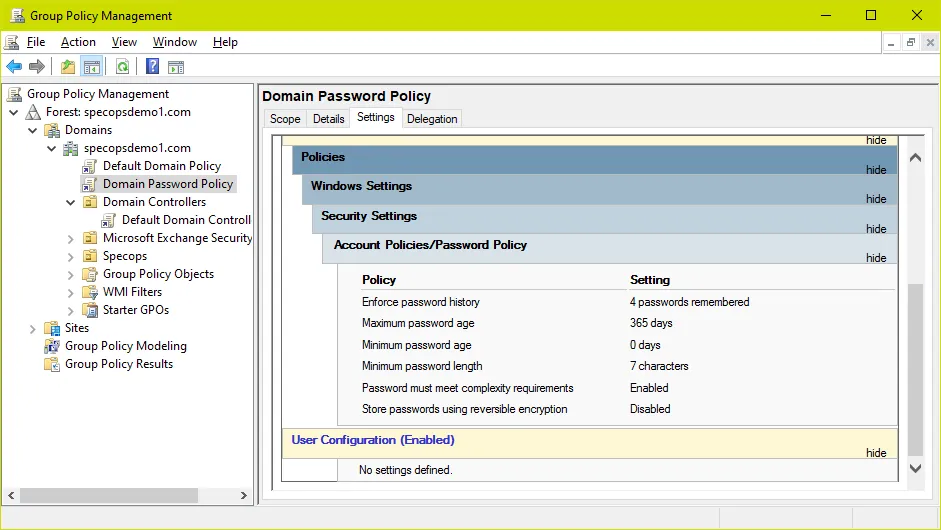Hide the Policies section
The height and width of the screenshot is (530, 941).
click(876, 170)
